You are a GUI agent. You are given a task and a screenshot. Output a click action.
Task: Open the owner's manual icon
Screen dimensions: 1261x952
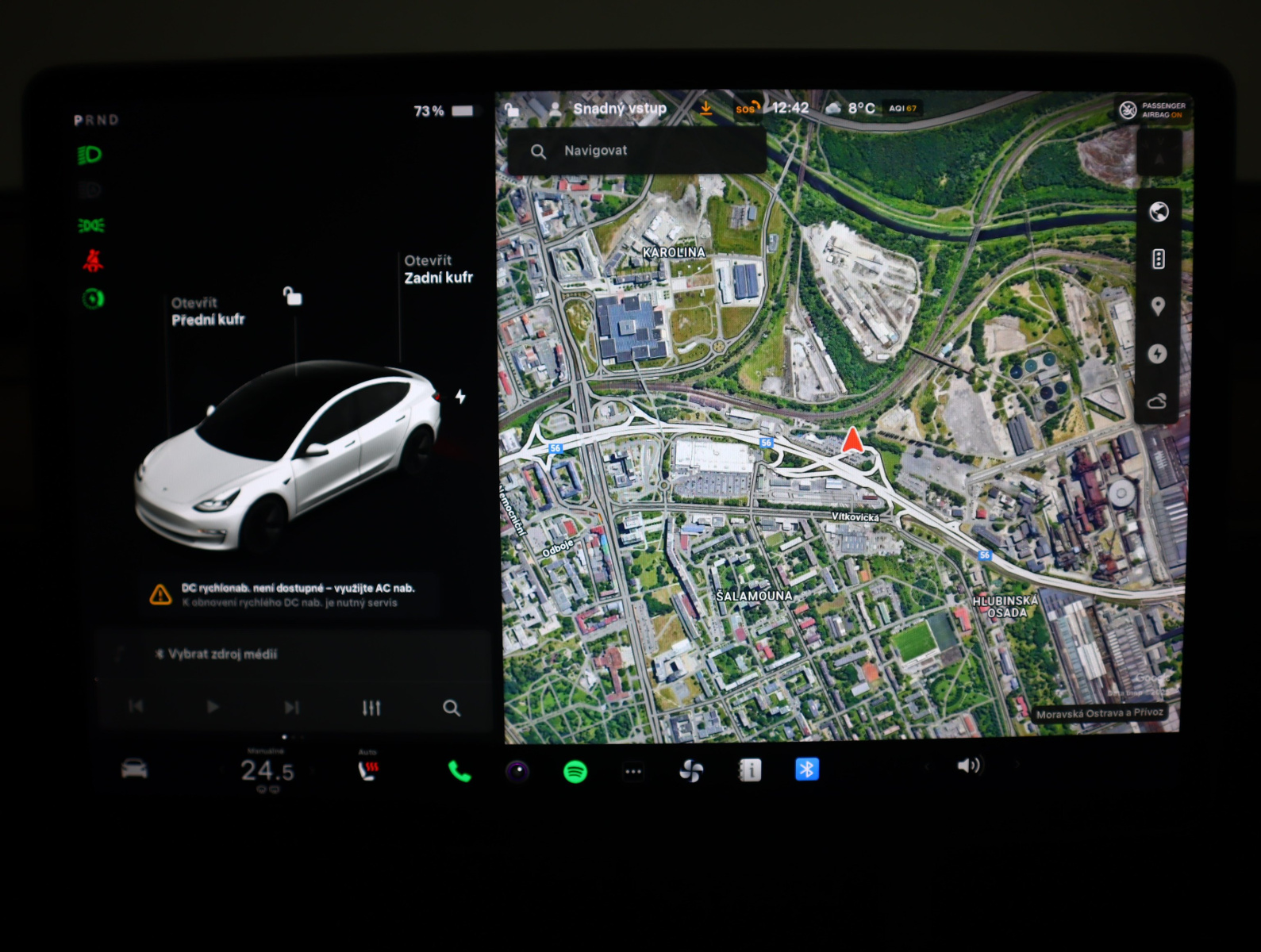tap(749, 770)
